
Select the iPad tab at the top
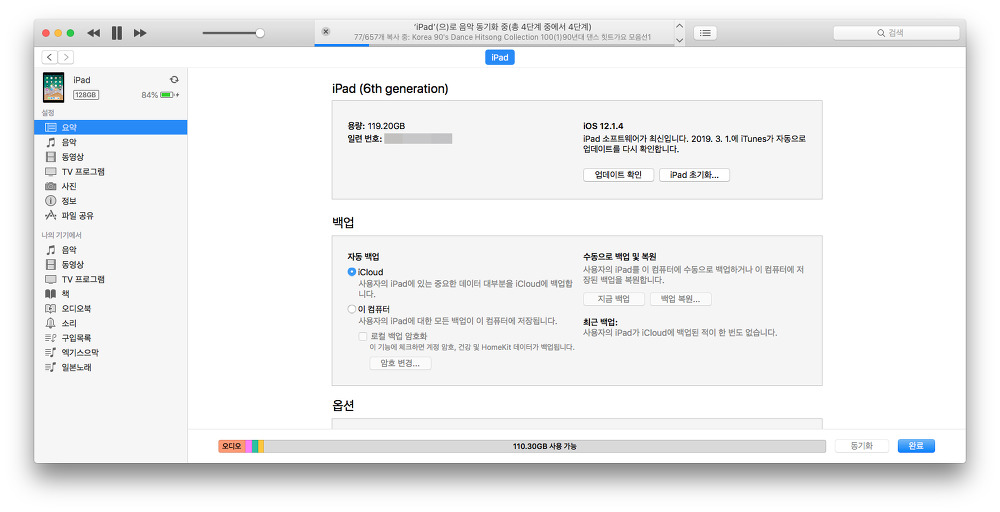pos(500,58)
